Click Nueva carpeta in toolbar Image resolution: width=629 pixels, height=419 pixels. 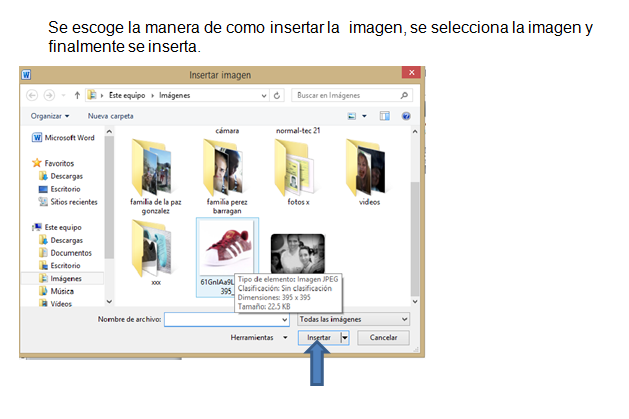(110, 116)
